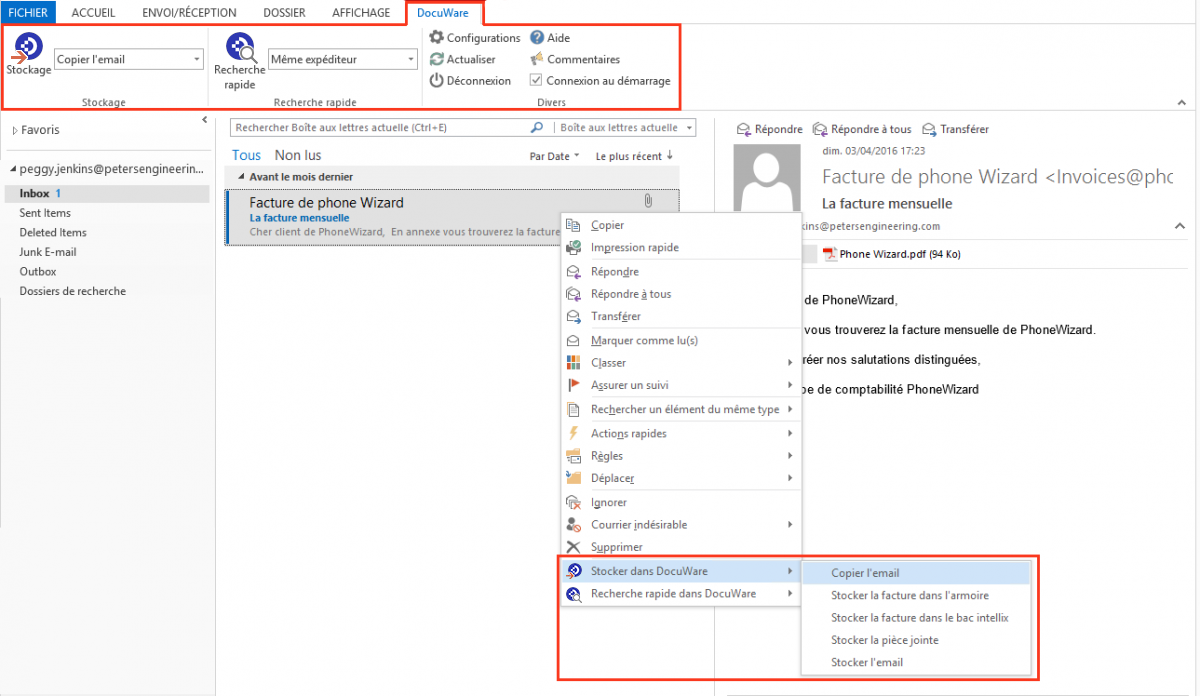Viewport: 1200px width, 696px height.
Task: Open the Copier l'email storage dropdown
Action: (x=197, y=60)
